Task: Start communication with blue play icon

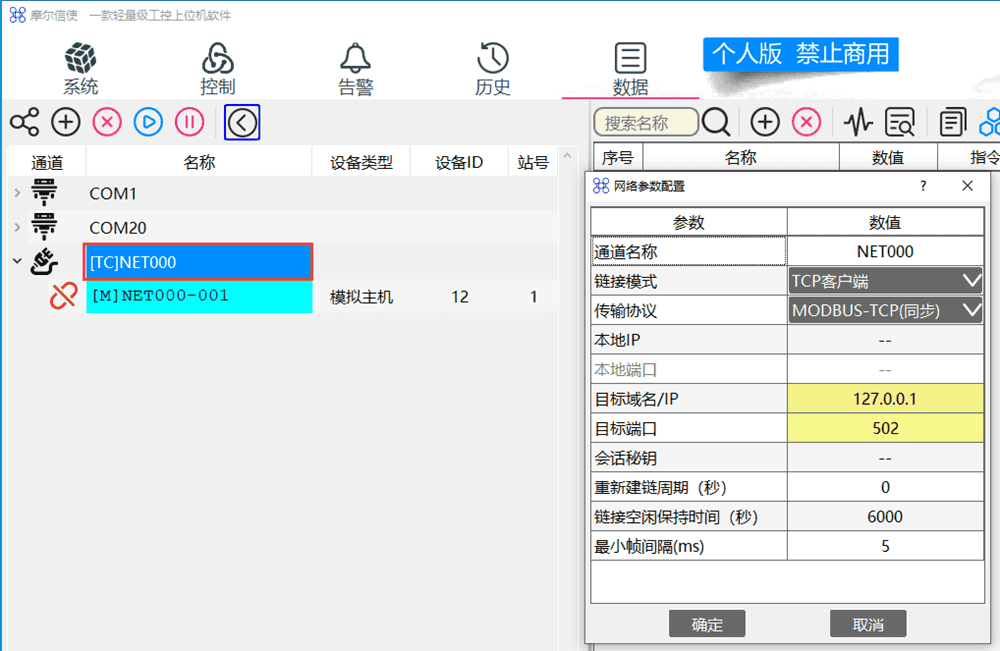Action: tap(148, 123)
